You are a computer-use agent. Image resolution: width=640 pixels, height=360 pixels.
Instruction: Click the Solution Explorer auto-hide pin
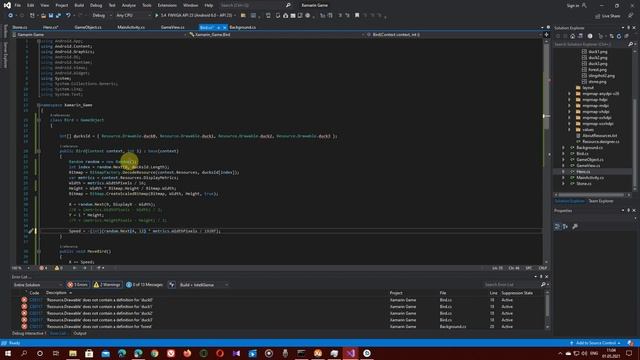(629, 28)
